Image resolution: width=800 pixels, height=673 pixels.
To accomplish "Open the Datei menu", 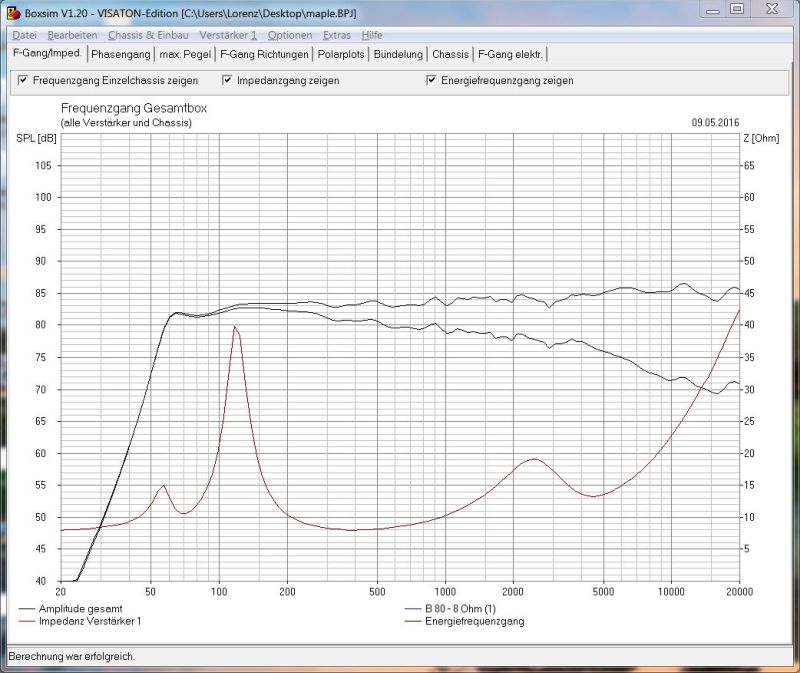I will pos(24,35).
